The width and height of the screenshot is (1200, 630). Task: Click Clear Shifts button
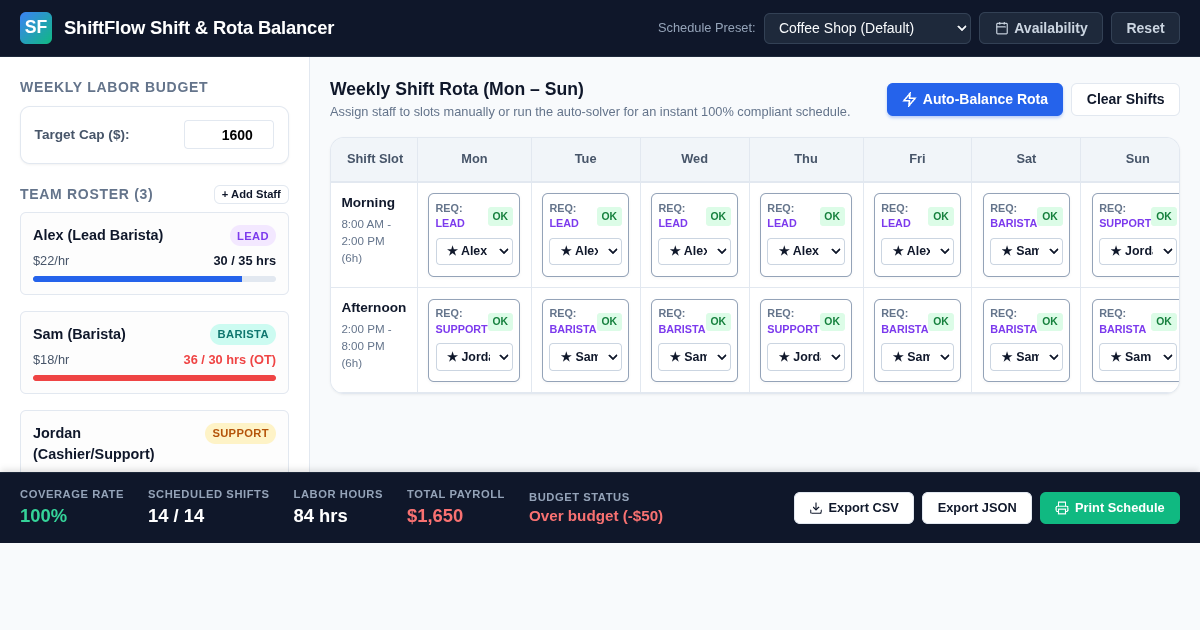click(1125, 99)
